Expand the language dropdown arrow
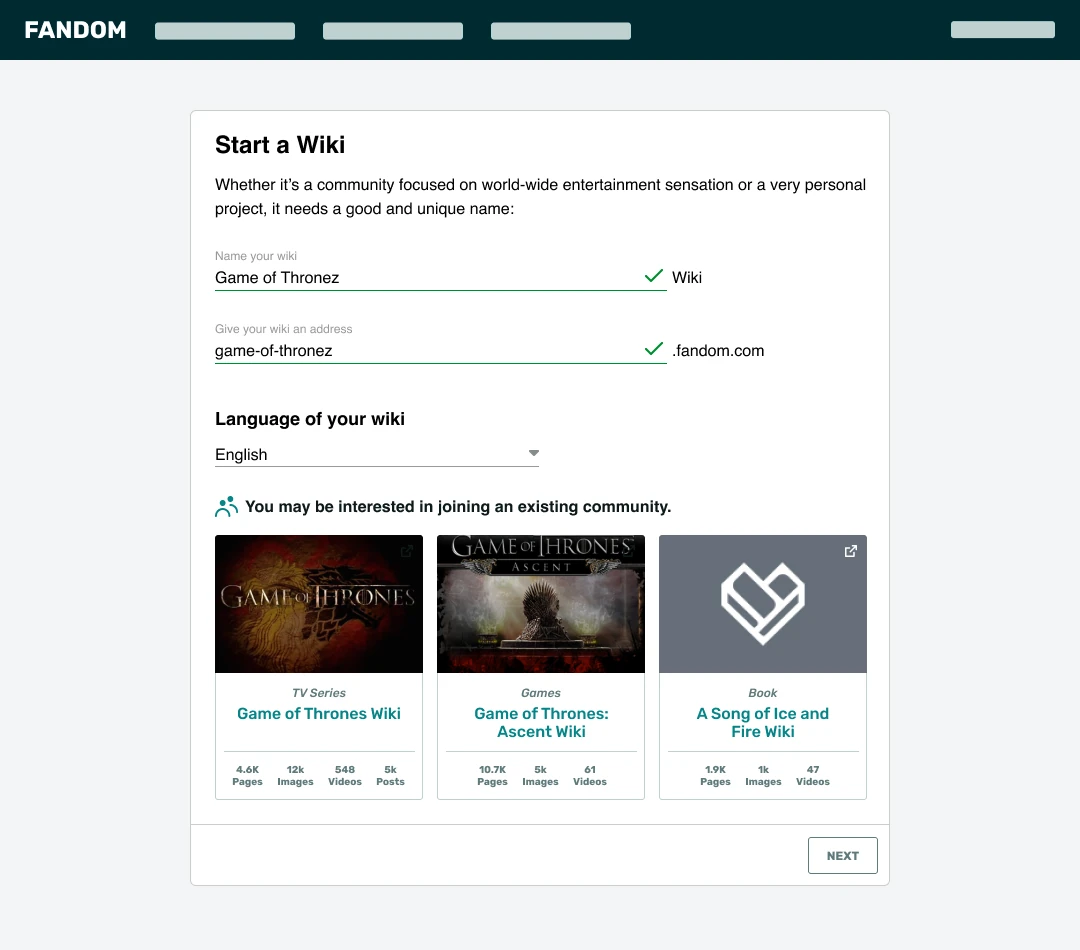This screenshot has width=1080, height=950. 534,453
